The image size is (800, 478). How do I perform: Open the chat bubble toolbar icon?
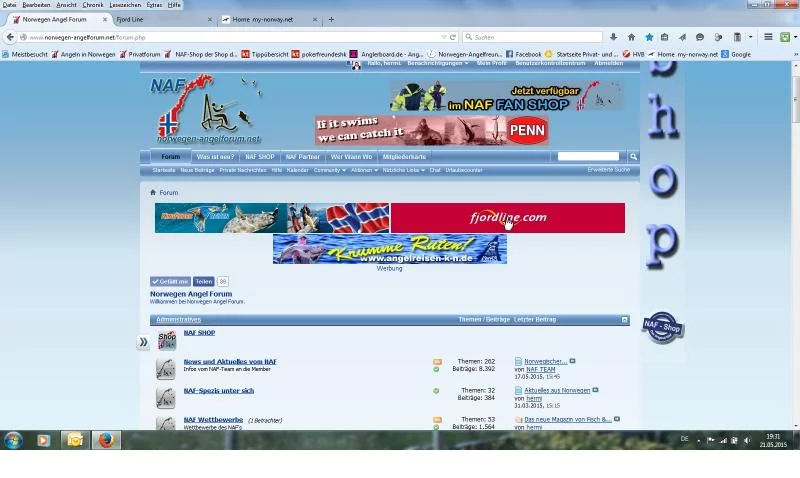[x=700, y=37]
